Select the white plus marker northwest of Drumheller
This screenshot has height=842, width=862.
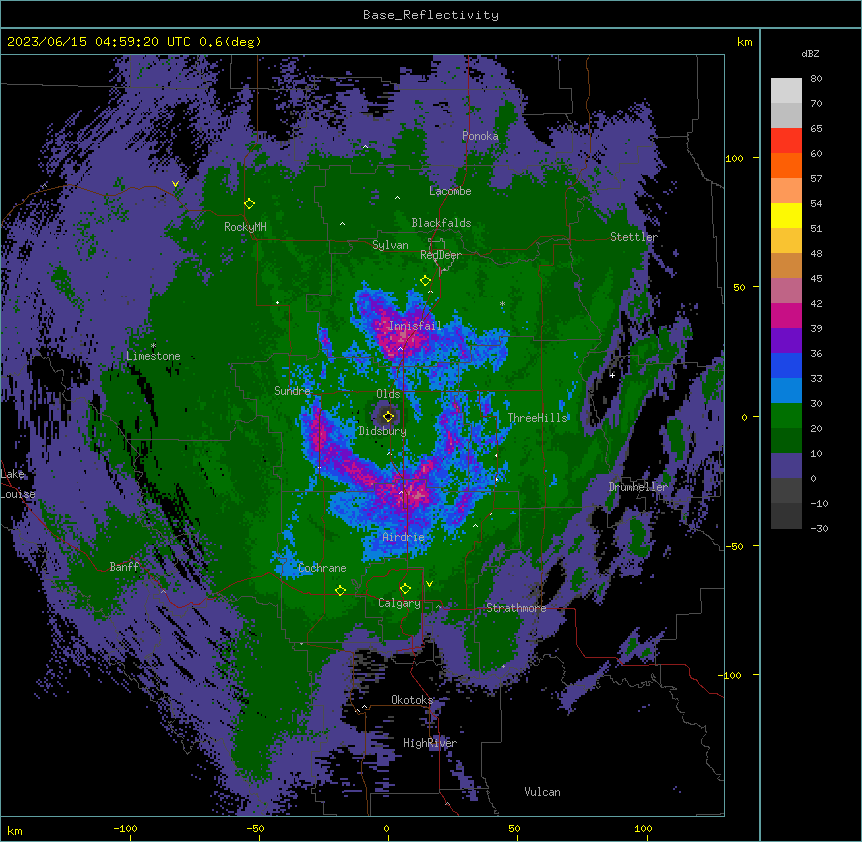tap(612, 375)
